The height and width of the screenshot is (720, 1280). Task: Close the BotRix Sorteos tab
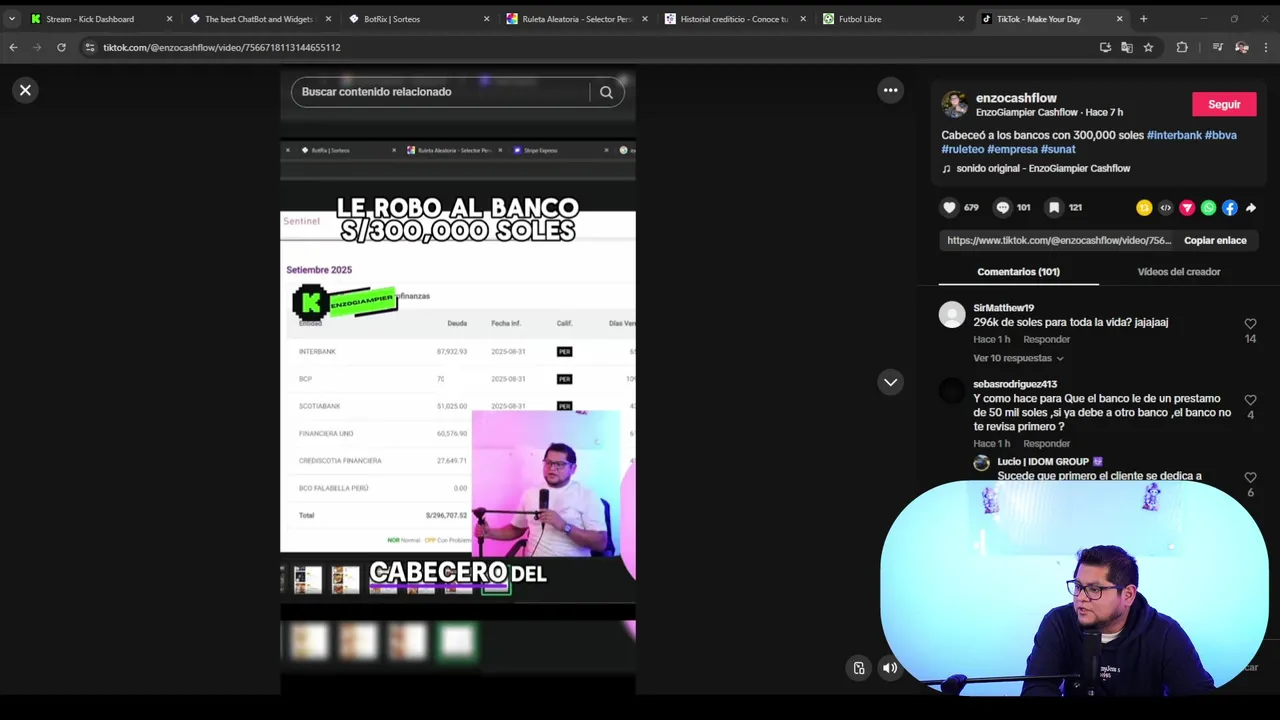[487, 19]
